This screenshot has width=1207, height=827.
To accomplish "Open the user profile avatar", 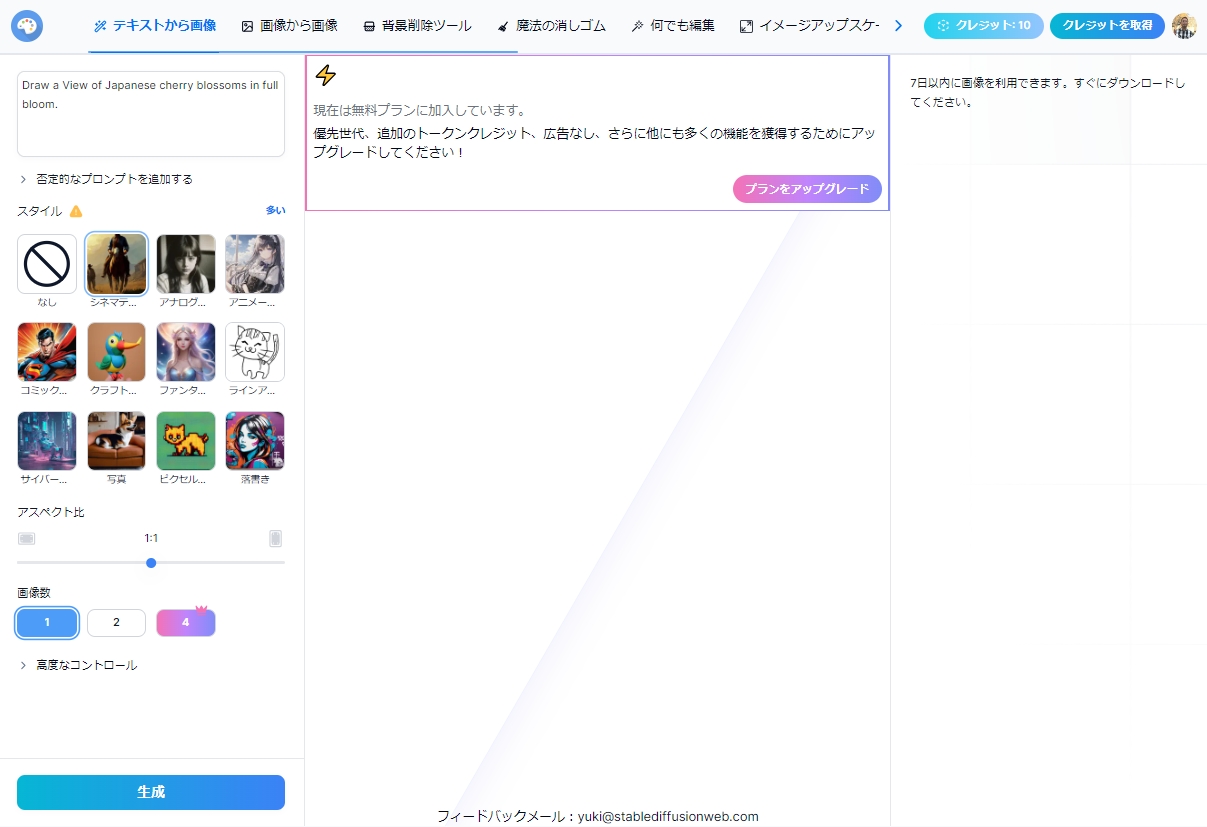I will pos(1184,26).
